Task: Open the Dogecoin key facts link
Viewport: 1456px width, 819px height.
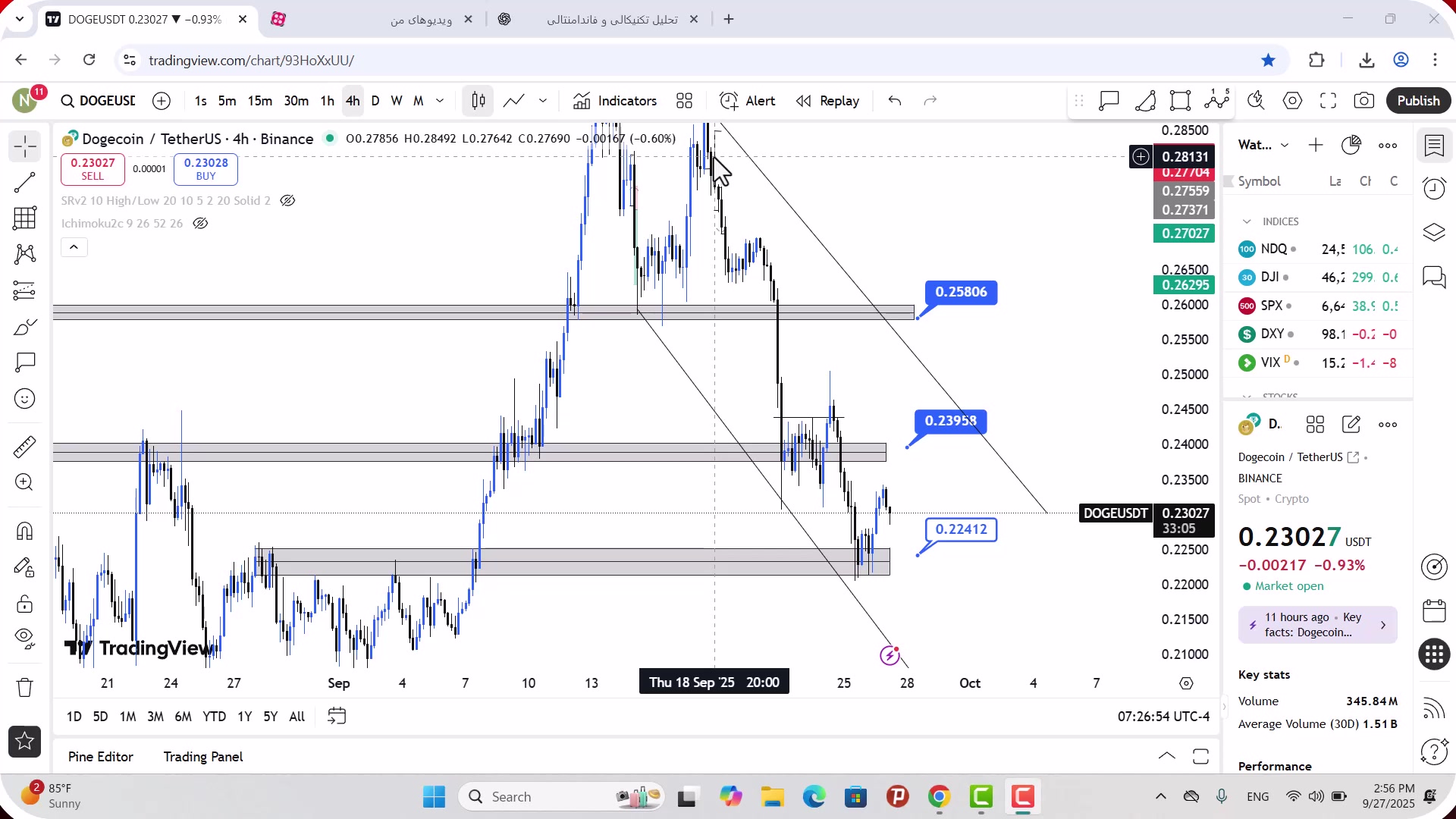Action: (x=1318, y=625)
